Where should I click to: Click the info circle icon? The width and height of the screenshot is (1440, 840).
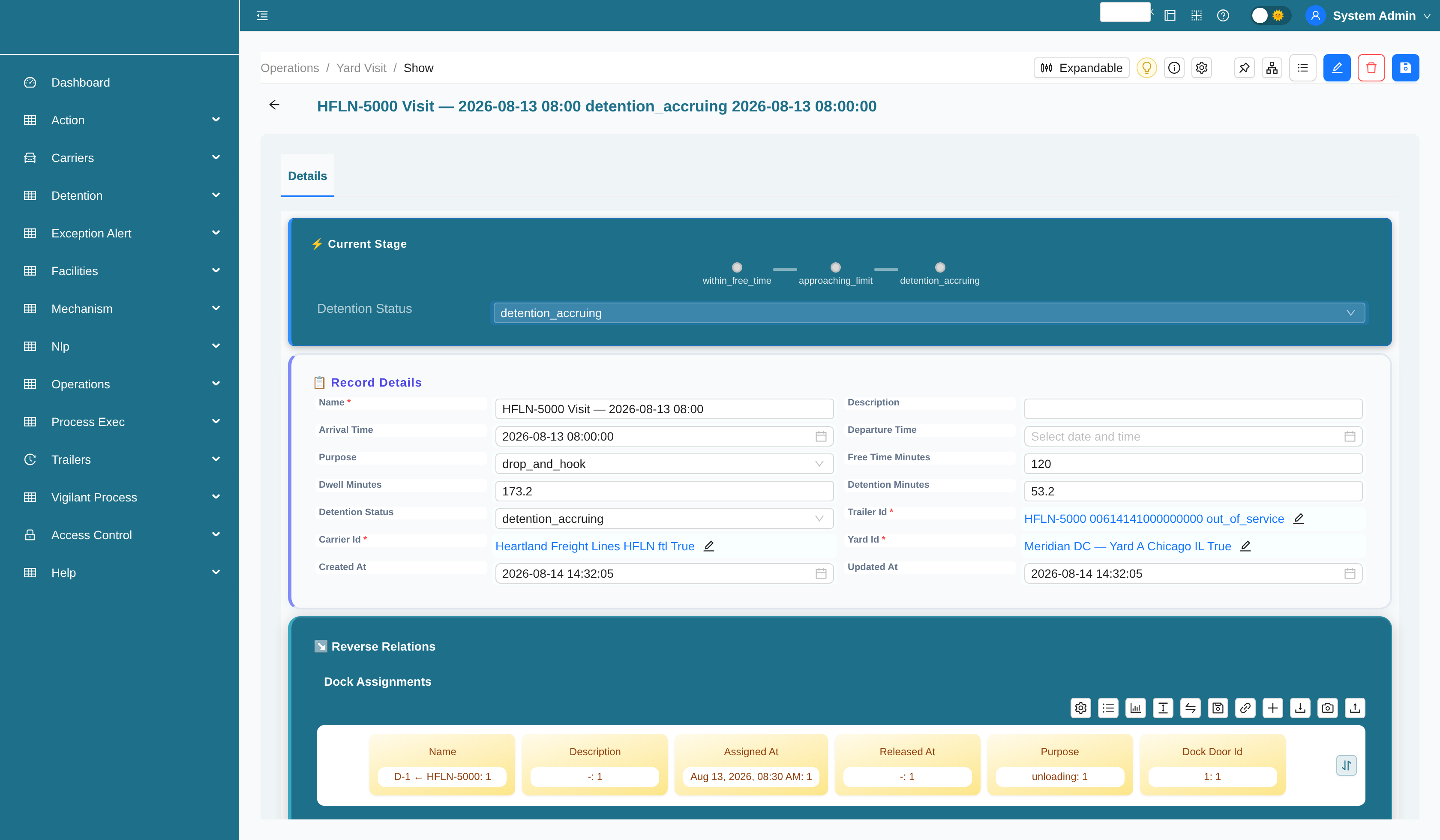1174,68
